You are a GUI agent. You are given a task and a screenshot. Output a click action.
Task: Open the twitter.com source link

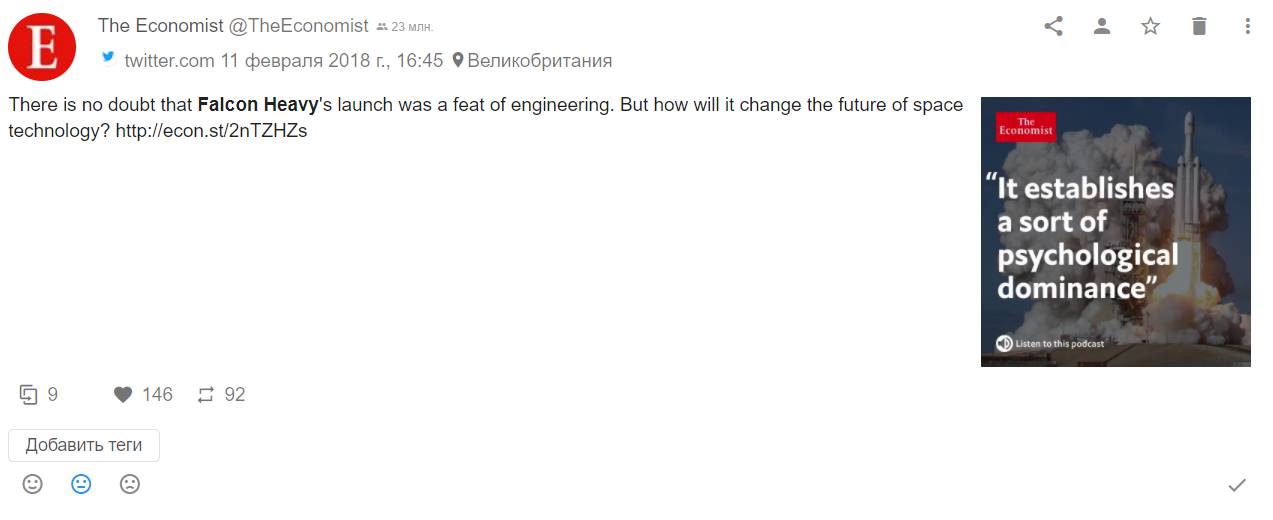point(169,61)
